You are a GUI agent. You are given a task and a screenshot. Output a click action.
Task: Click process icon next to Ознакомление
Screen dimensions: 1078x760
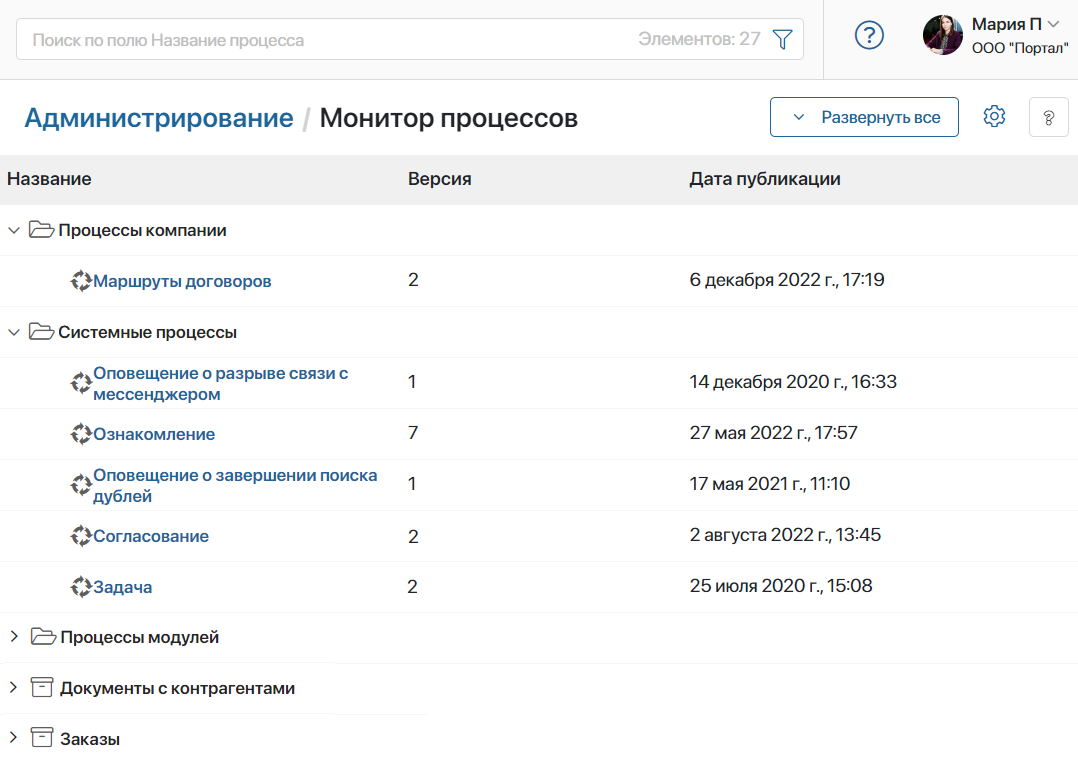pyautogui.click(x=81, y=434)
